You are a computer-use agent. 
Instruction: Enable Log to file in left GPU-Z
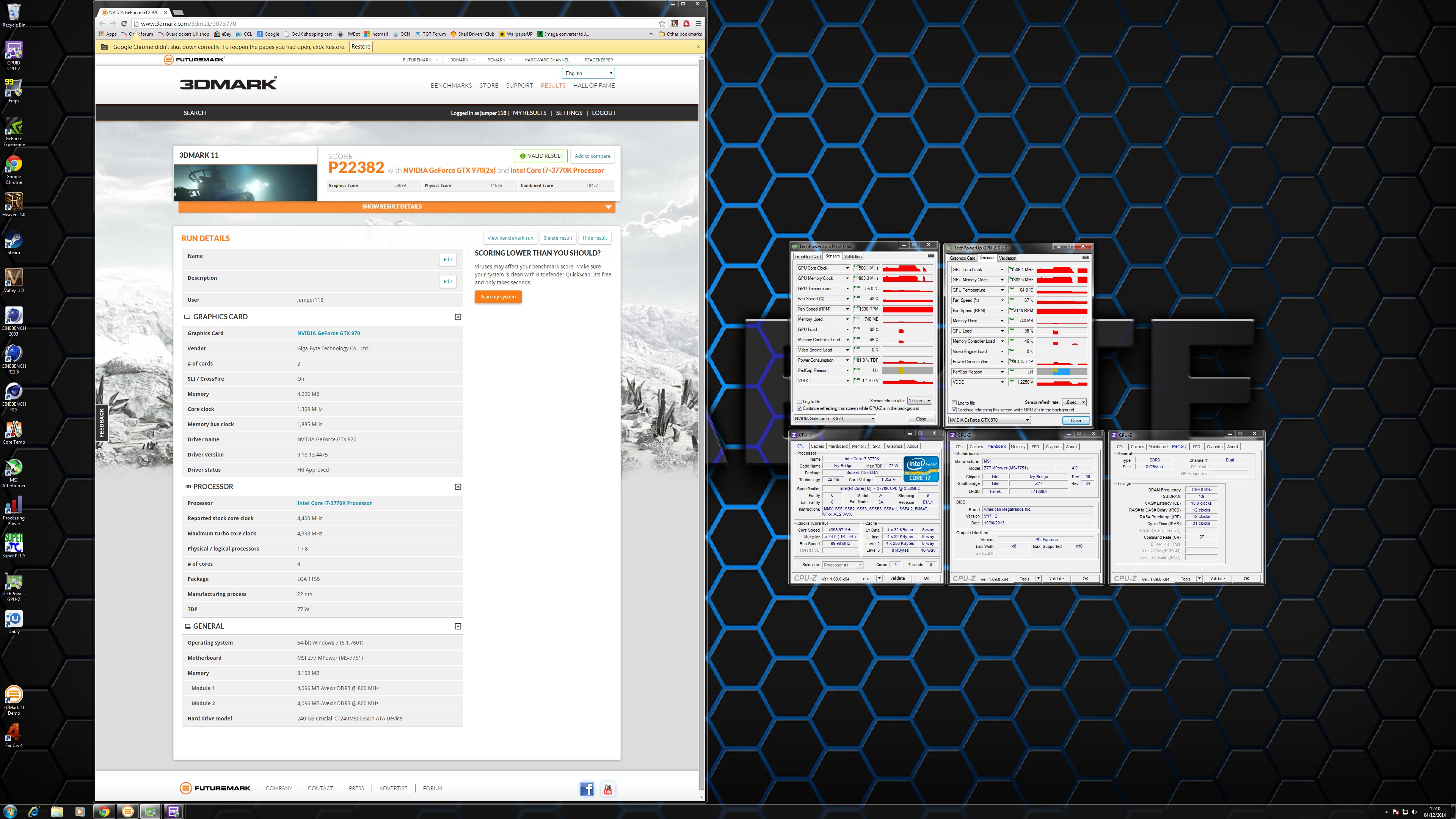(x=799, y=401)
